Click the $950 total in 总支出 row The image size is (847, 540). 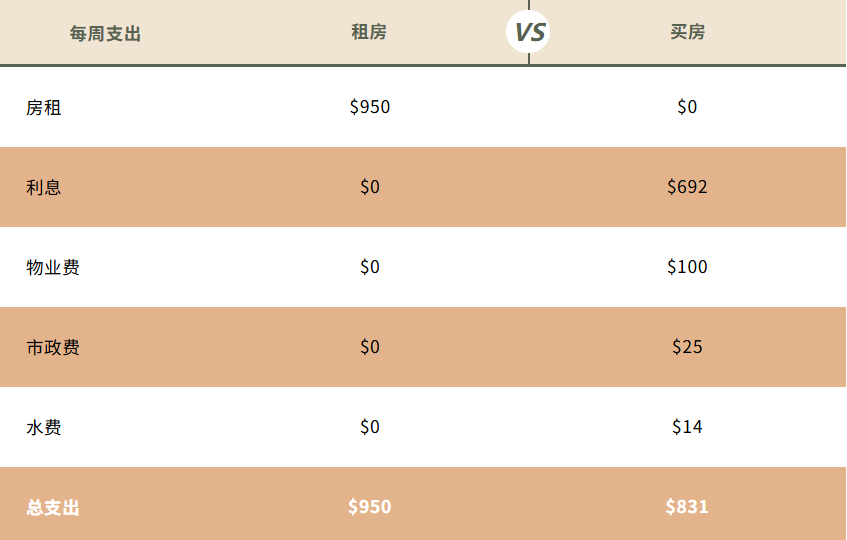[370, 507]
